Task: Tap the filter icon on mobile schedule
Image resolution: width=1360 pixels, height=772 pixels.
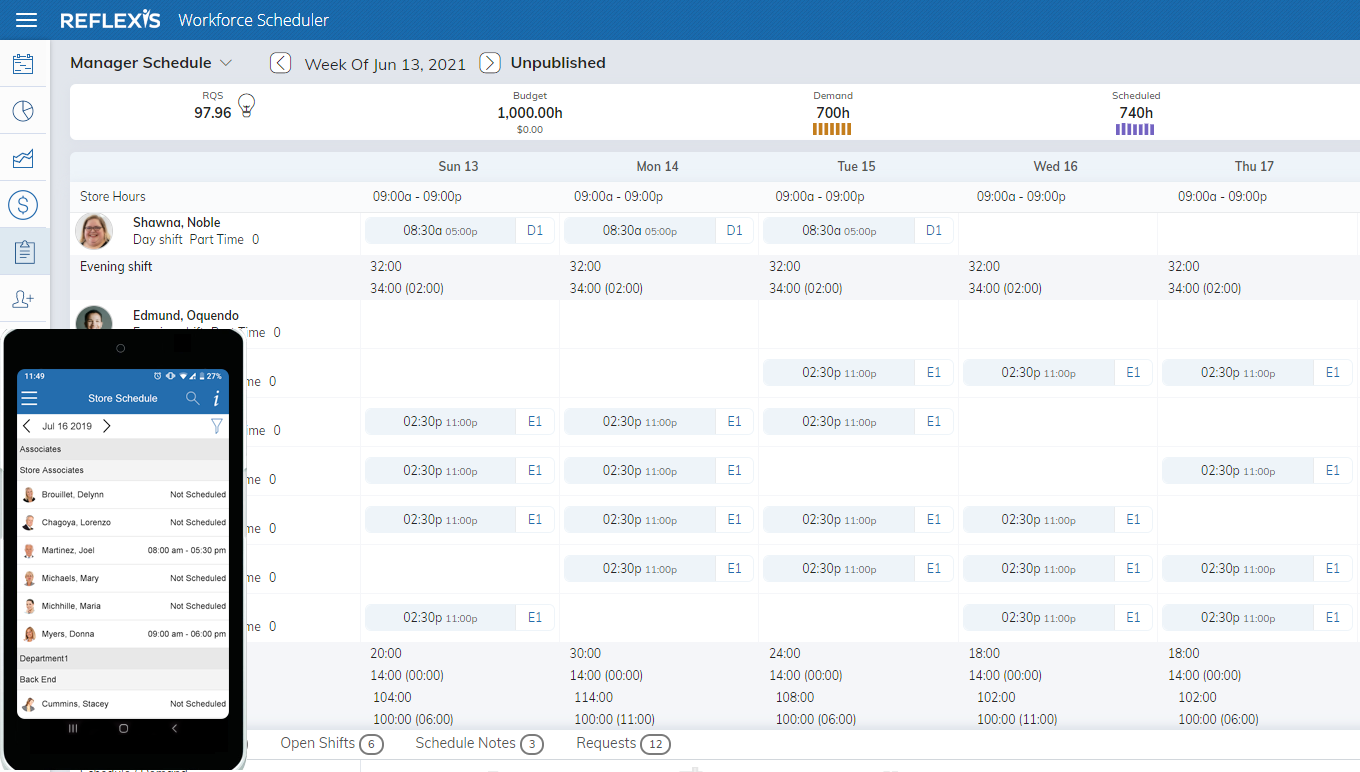Action: click(216, 426)
